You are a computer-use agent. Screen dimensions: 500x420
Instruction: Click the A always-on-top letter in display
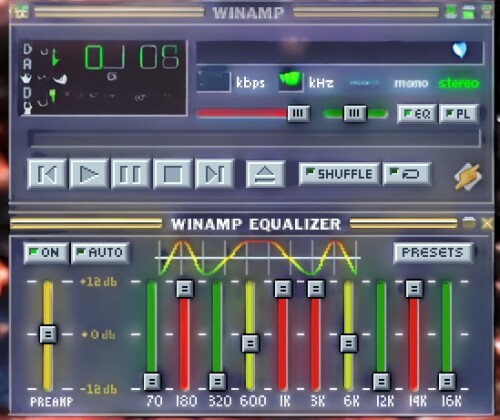tap(28, 64)
